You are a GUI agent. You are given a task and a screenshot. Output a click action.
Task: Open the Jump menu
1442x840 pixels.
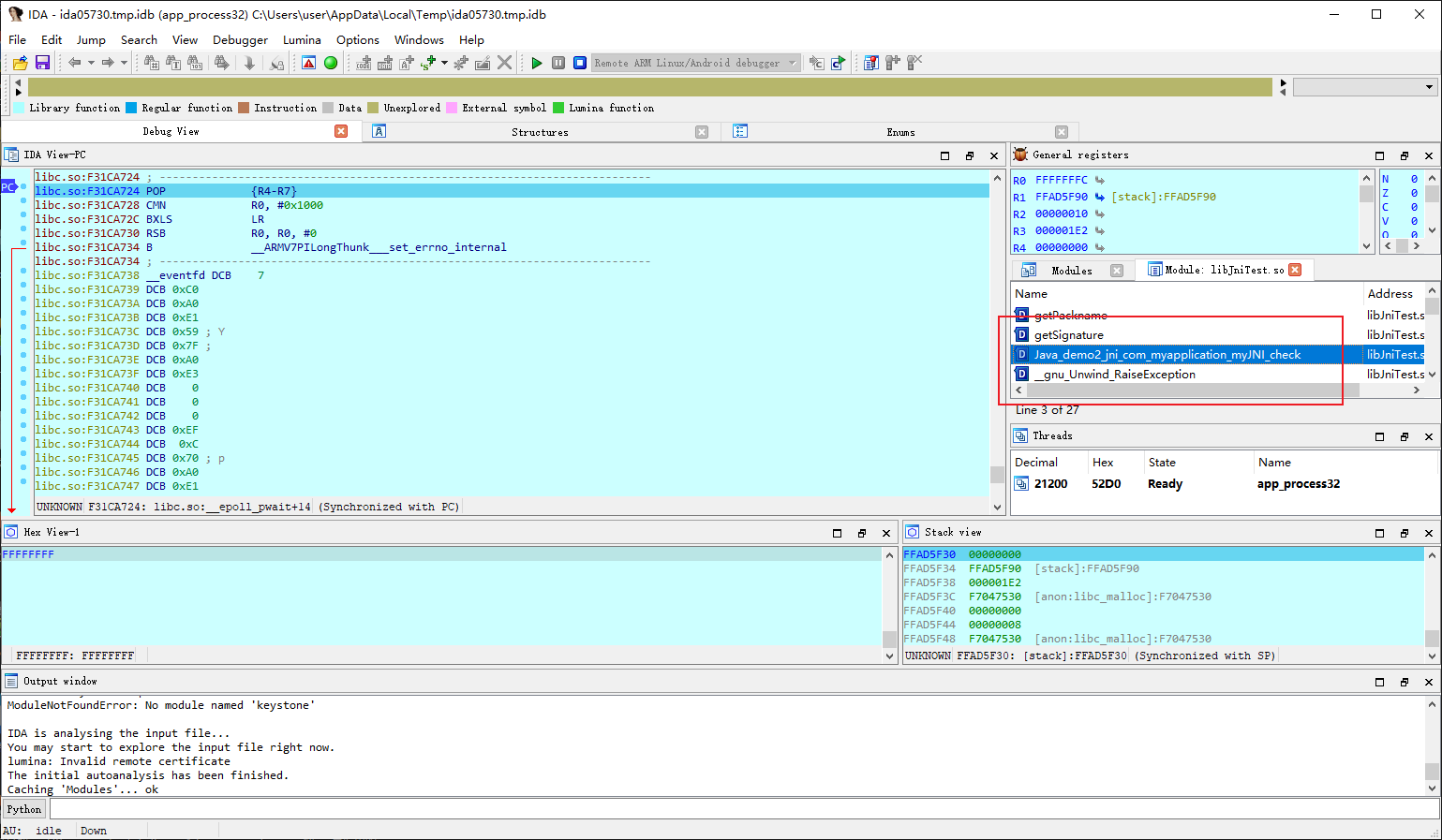coord(91,40)
